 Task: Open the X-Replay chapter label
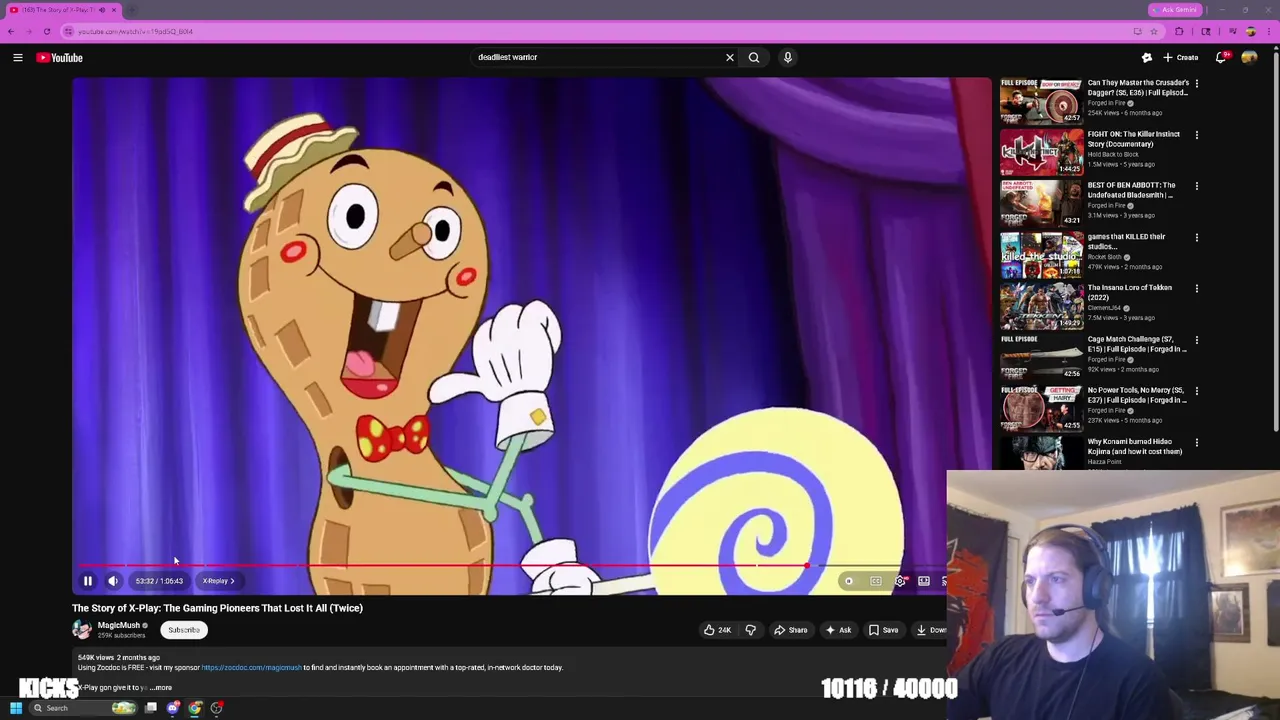218,581
